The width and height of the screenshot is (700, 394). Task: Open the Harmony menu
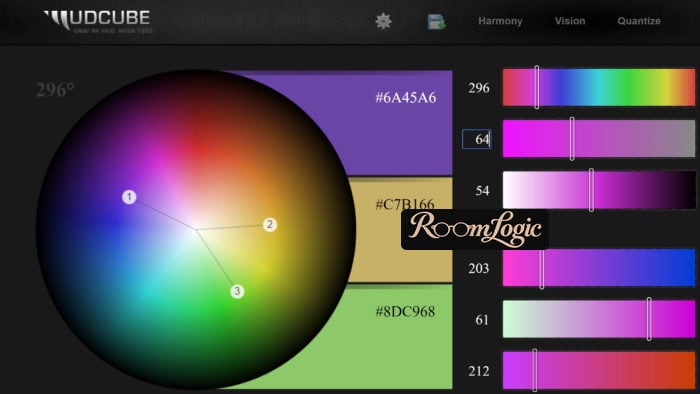[x=500, y=21]
